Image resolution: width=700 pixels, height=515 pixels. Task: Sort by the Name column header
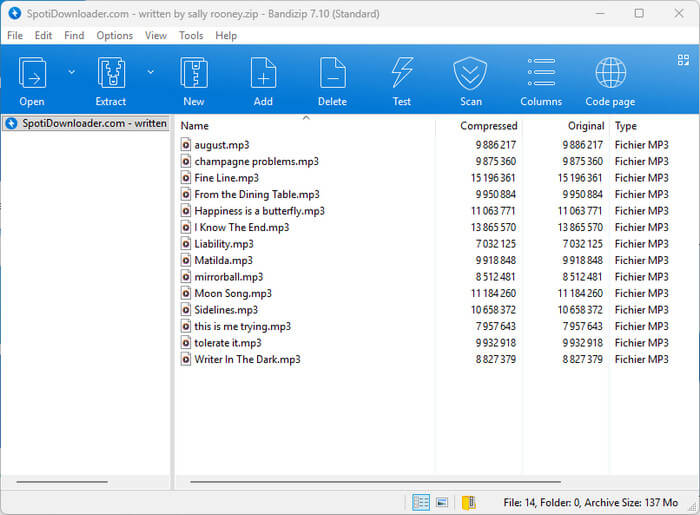pos(195,126)
